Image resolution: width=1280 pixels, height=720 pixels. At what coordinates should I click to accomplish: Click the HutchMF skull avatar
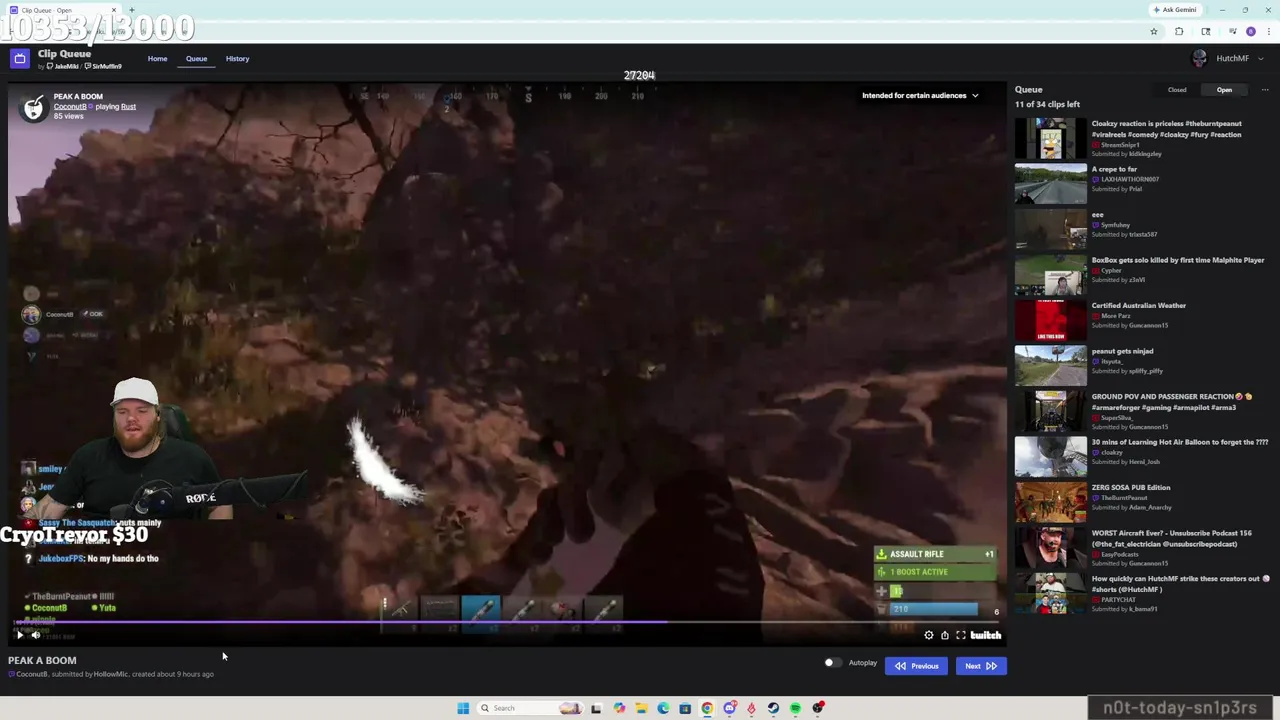tap(1199, 58)
